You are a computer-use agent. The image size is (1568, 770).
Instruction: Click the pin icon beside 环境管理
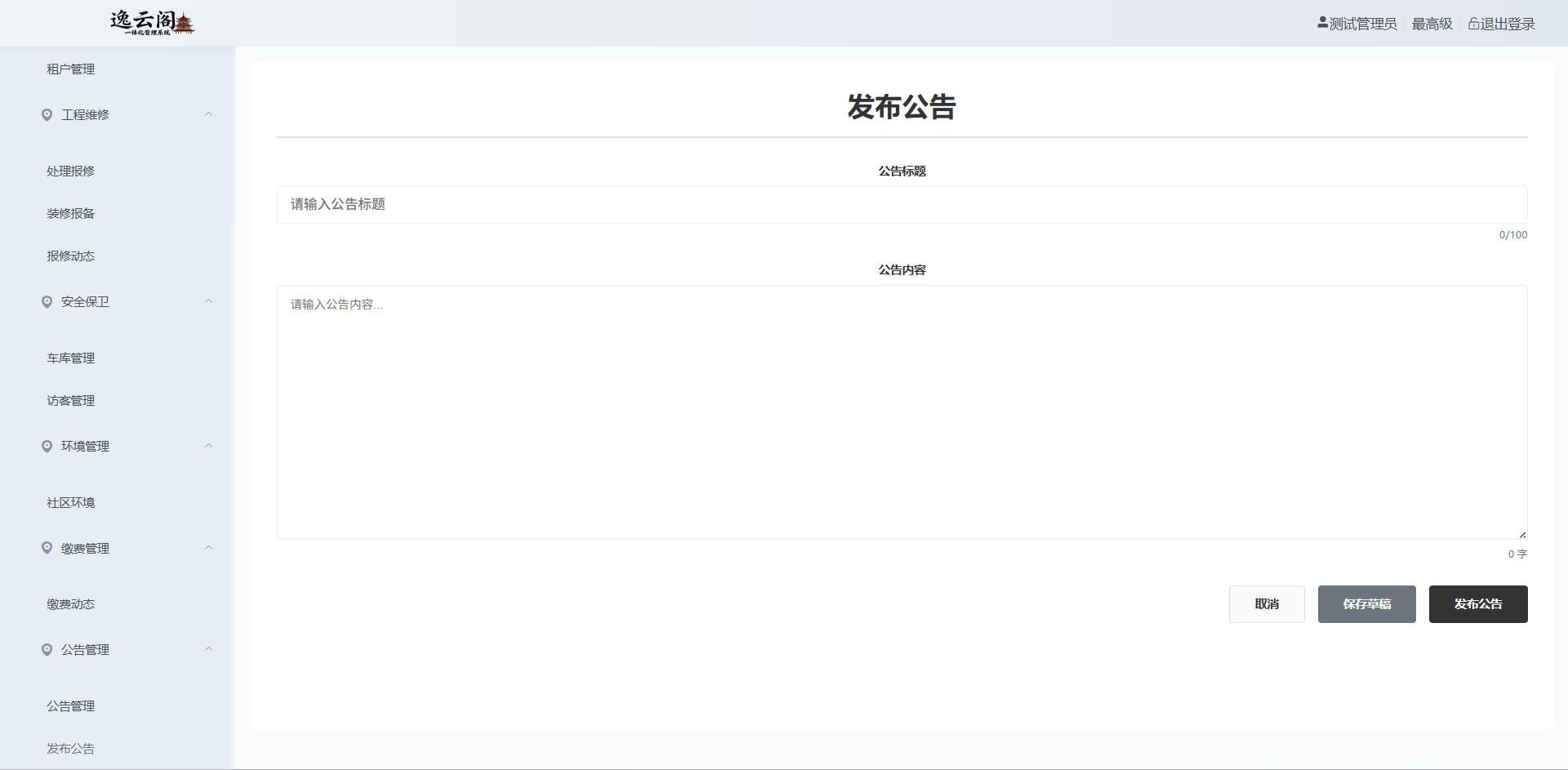[x=47, y=447]
